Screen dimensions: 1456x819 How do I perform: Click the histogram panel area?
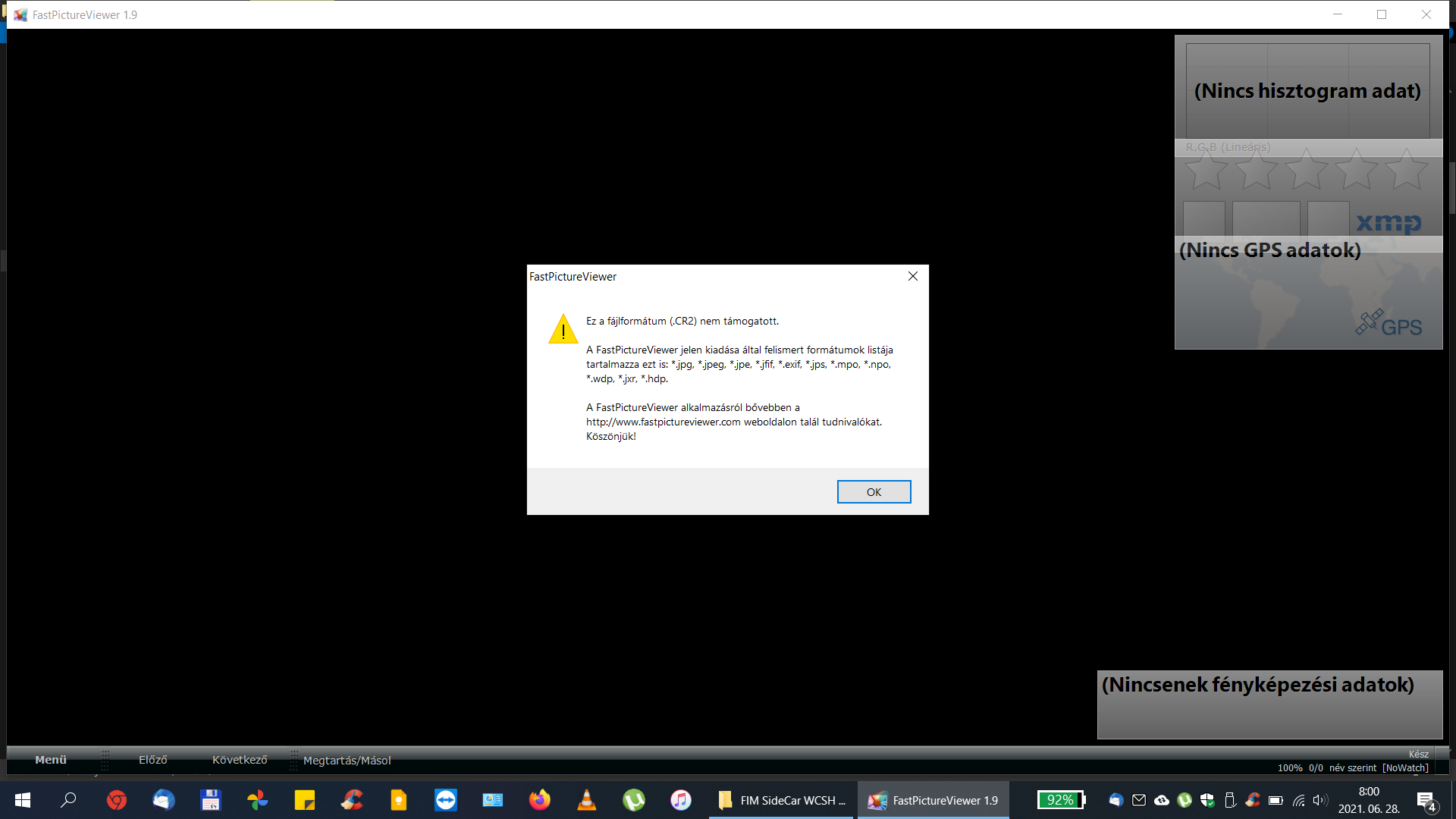point(1308,90)
